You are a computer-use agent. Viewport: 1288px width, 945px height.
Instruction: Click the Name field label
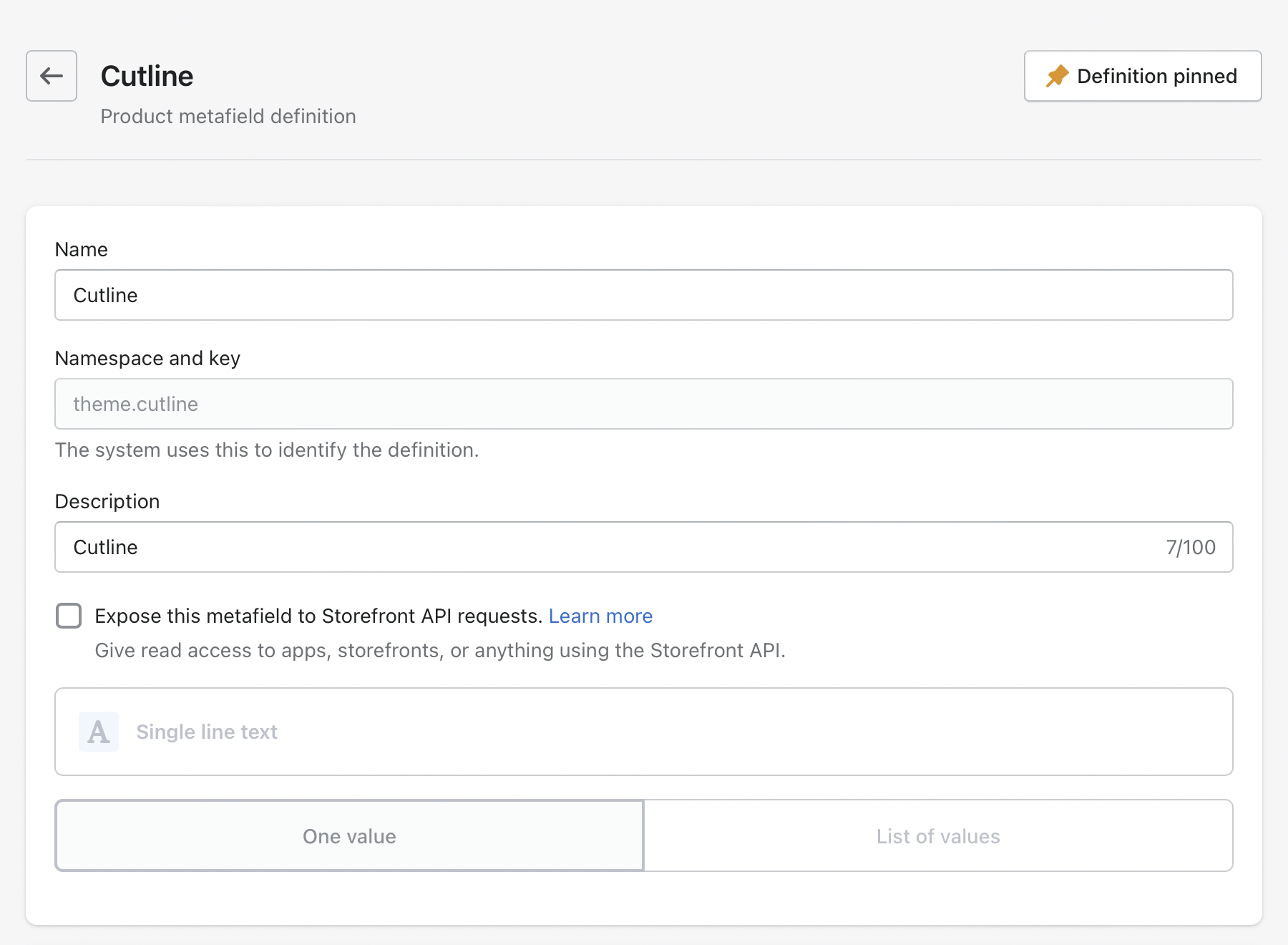[82, 249]
